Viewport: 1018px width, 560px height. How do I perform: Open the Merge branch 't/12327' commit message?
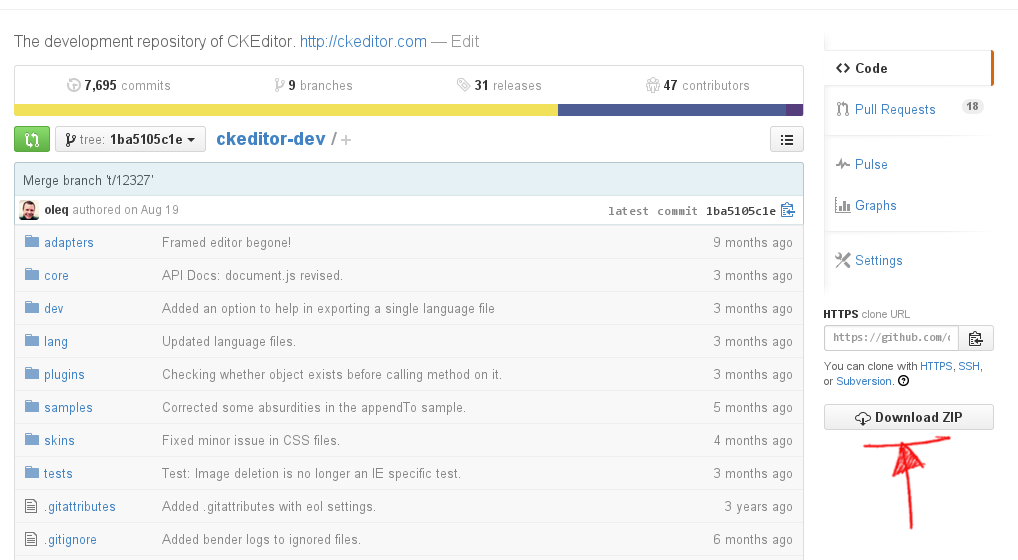88,180
